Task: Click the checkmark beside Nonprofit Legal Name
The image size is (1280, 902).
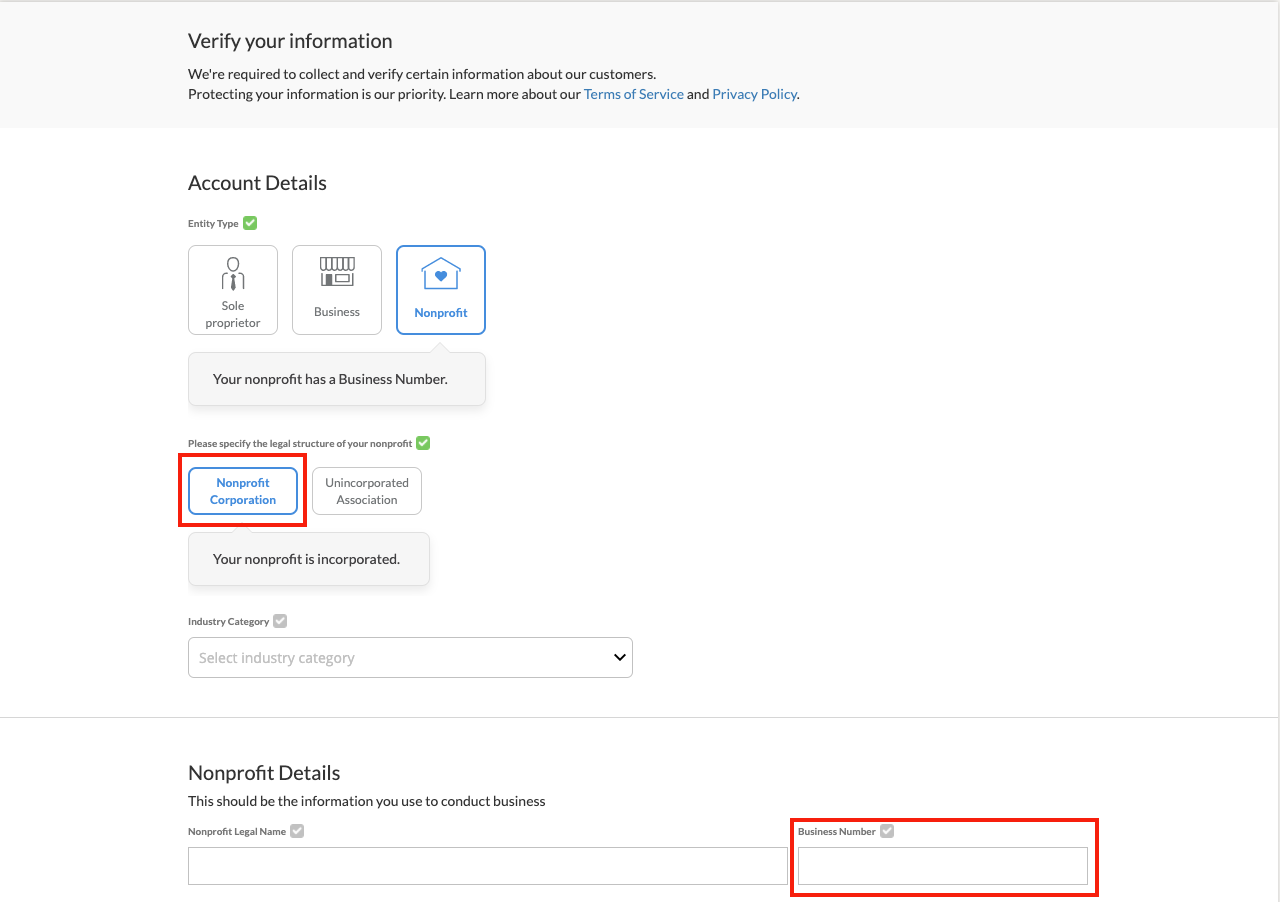Action: coord(297,831)
